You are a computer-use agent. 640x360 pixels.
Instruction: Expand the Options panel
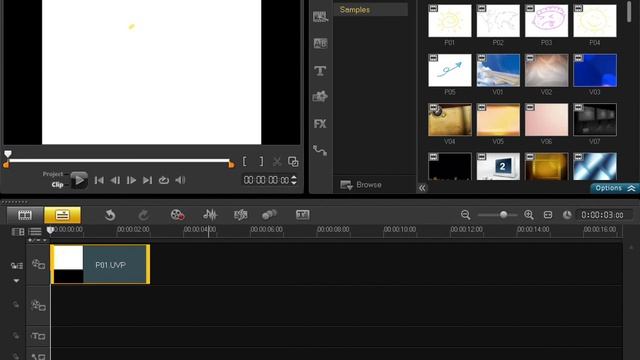pos(615,188)
